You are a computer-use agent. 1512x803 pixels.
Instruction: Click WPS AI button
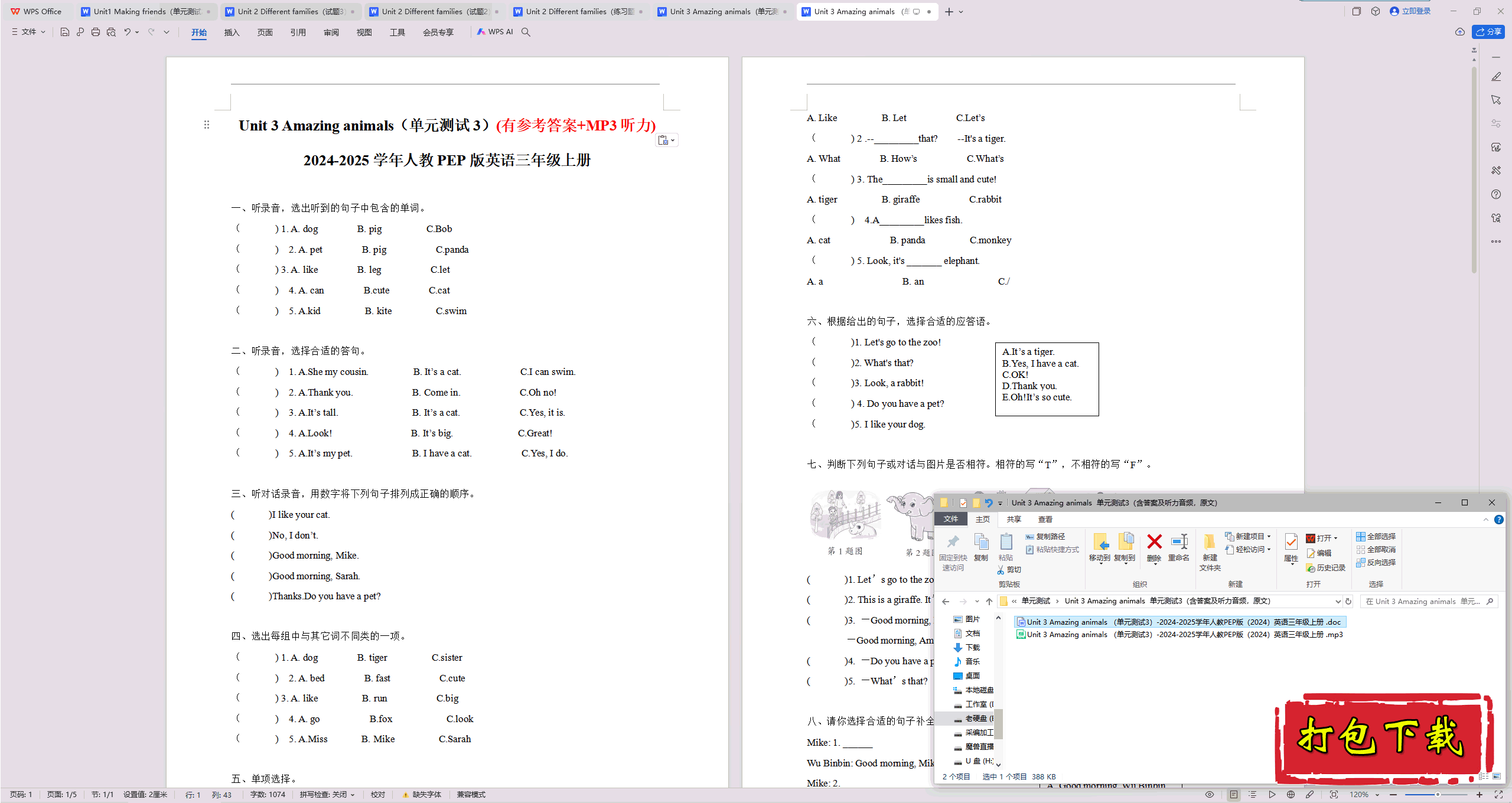[x=495, y=32]
